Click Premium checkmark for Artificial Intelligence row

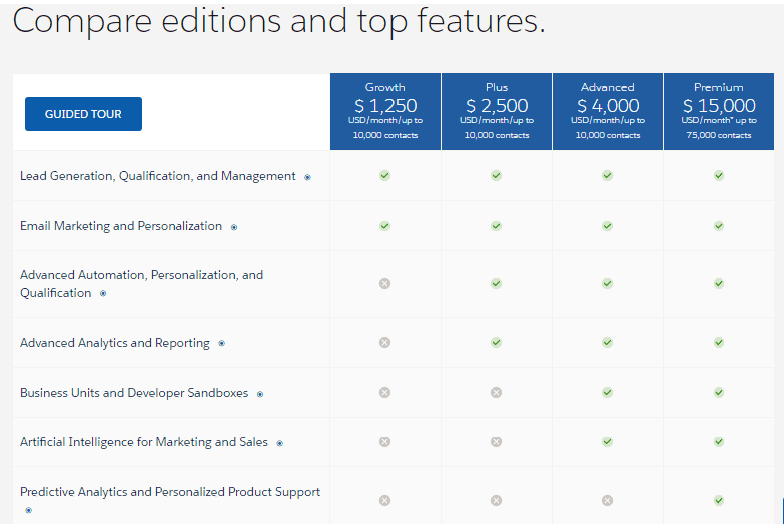(719, 442)
